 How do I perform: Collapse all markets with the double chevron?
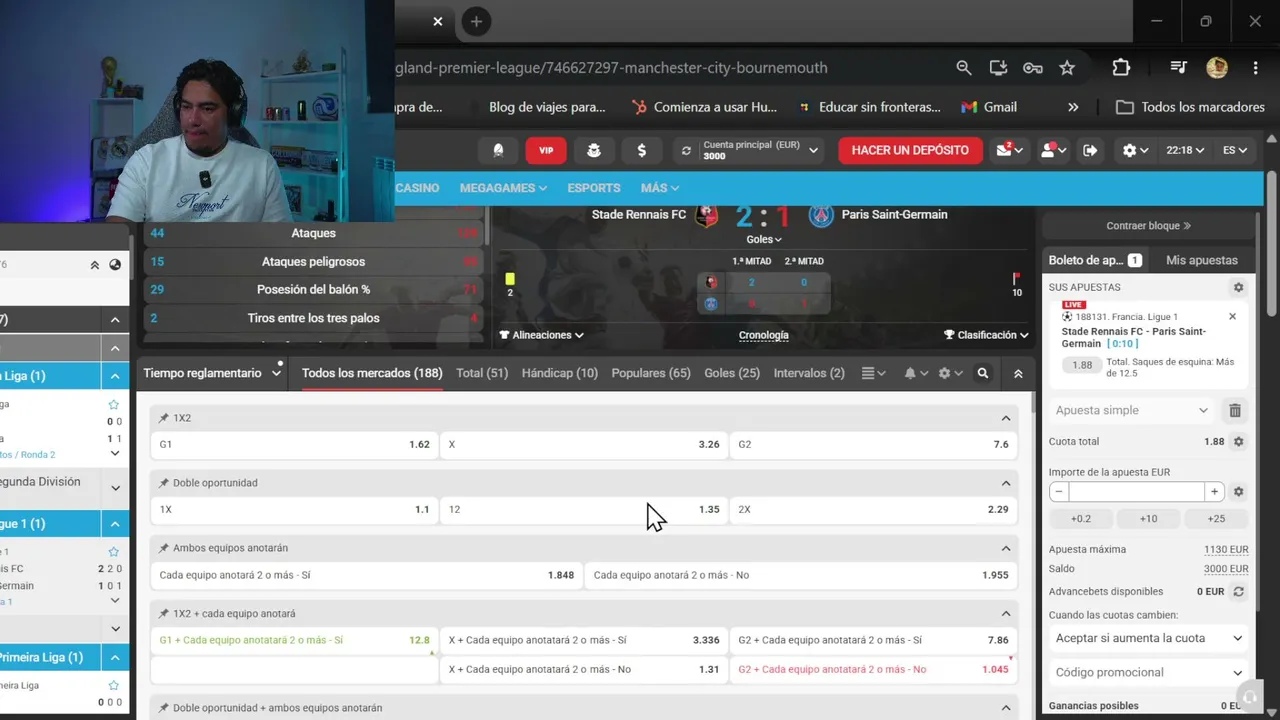pyautogui.click(x=1018, y=373)
